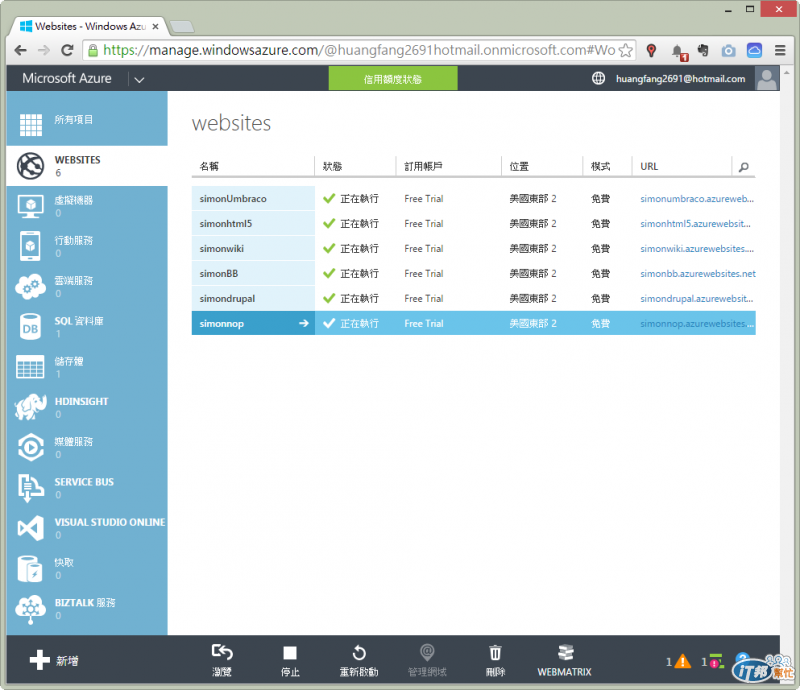Open the SQL database DB icon
The height and width of the screenshot is (690, 800).
30,327
